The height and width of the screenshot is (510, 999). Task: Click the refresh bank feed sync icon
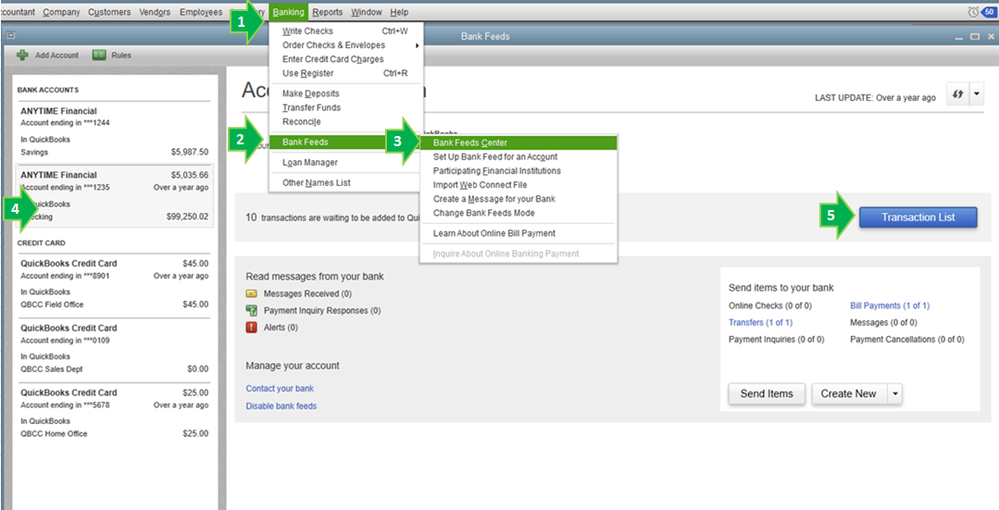click(x=957, y=94)
